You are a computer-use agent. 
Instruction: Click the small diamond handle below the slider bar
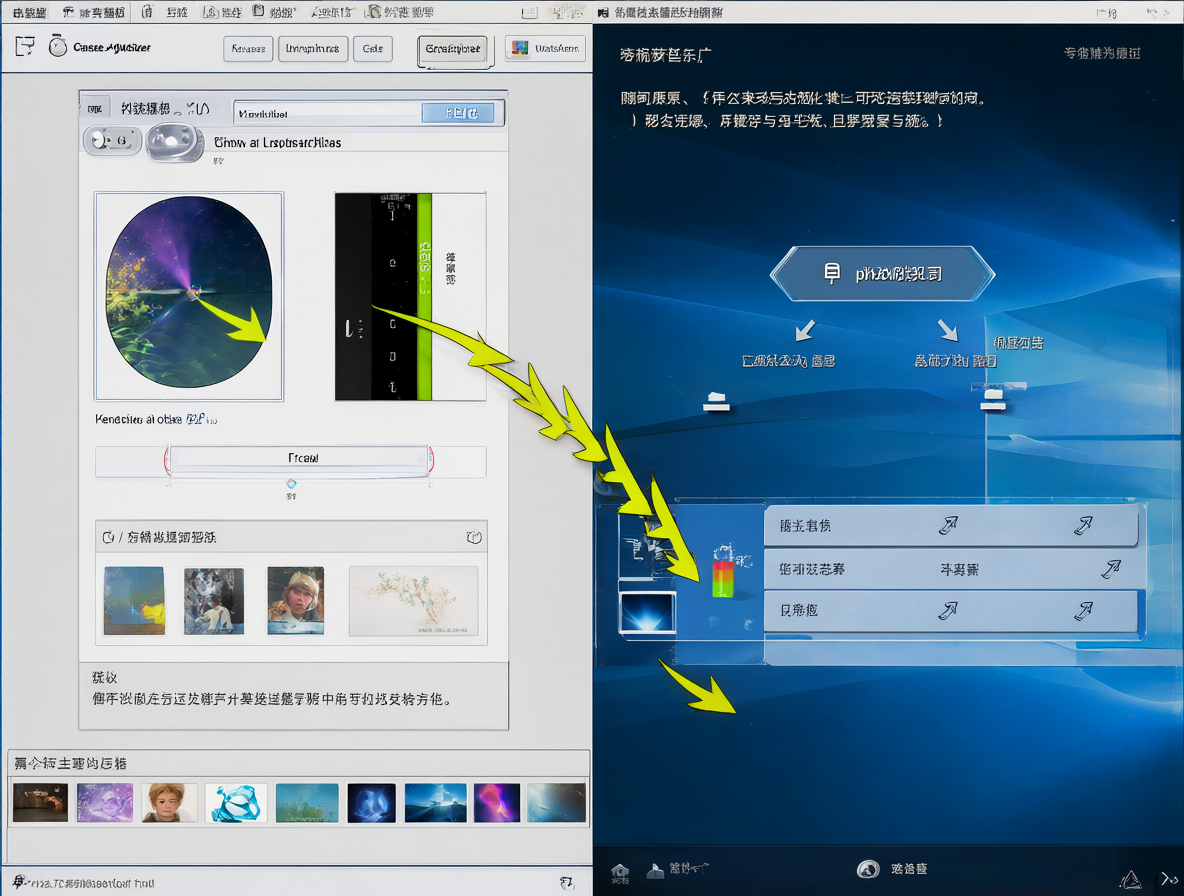coord(291,483)
